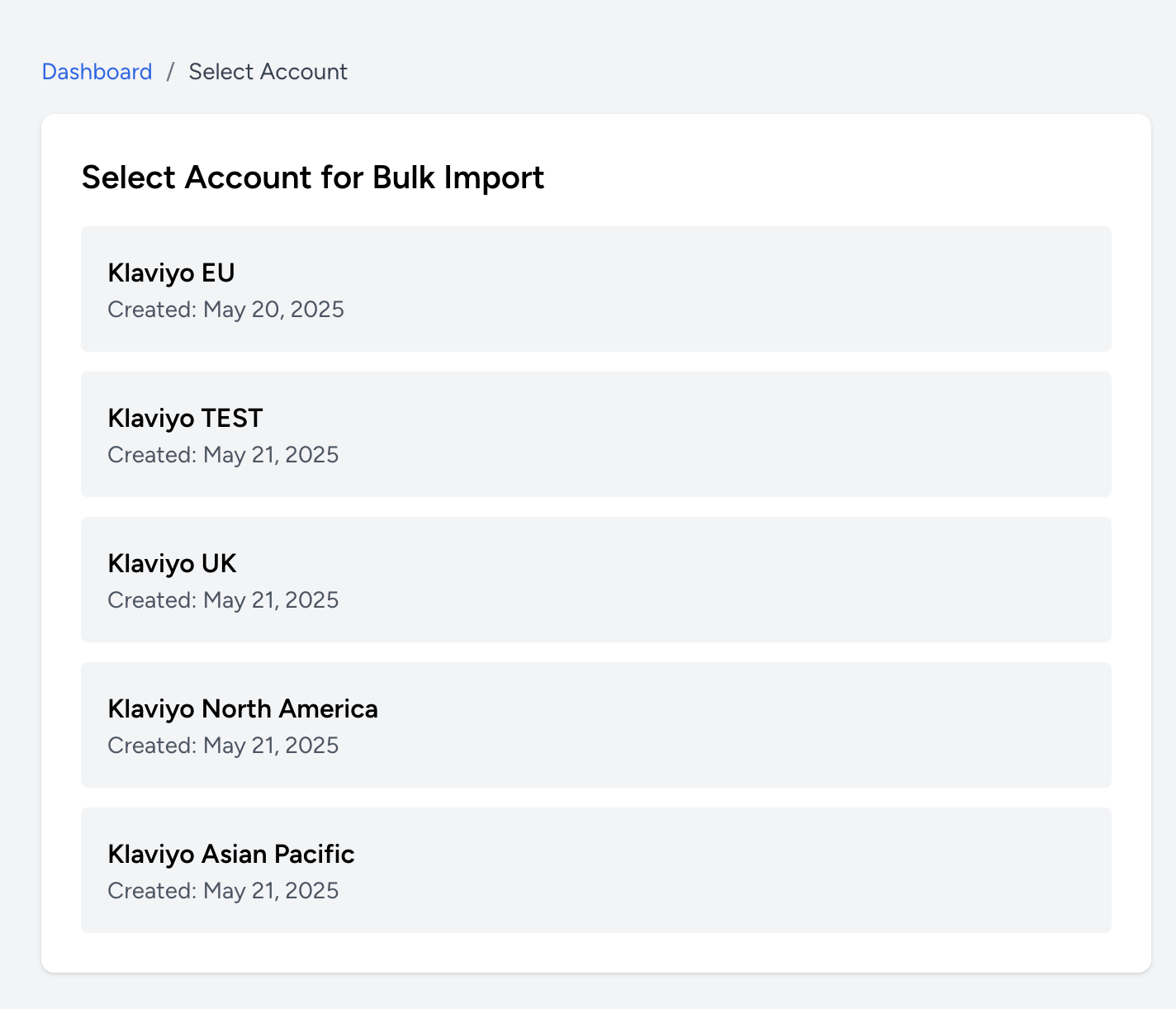Click the Klaviyo Asian Pacific account name
The width and height of the screenshot is (1176, 1009).
point(231,854)
